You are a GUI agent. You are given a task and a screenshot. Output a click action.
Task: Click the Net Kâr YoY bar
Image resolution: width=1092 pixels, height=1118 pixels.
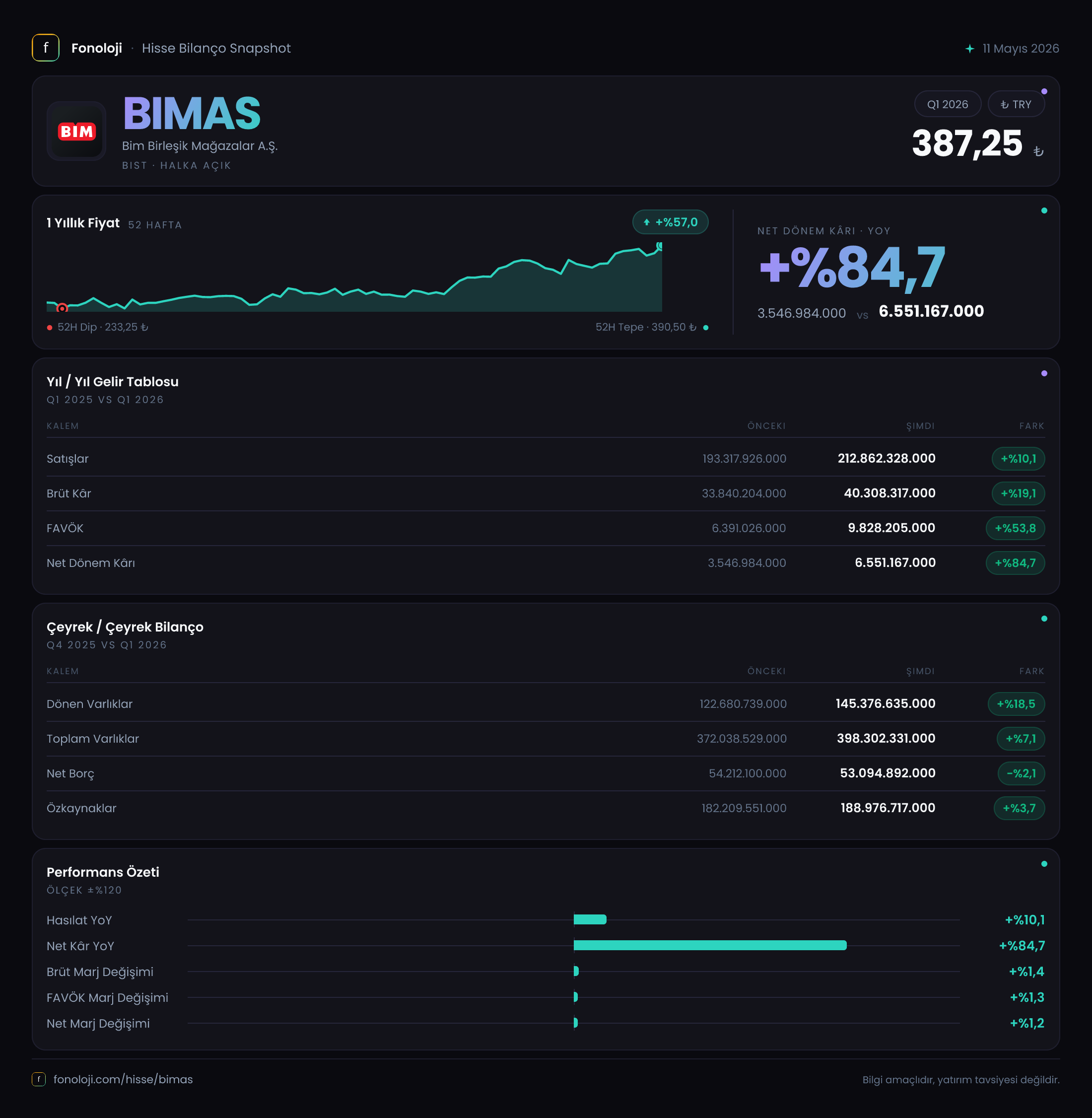[x=710, y=945]
